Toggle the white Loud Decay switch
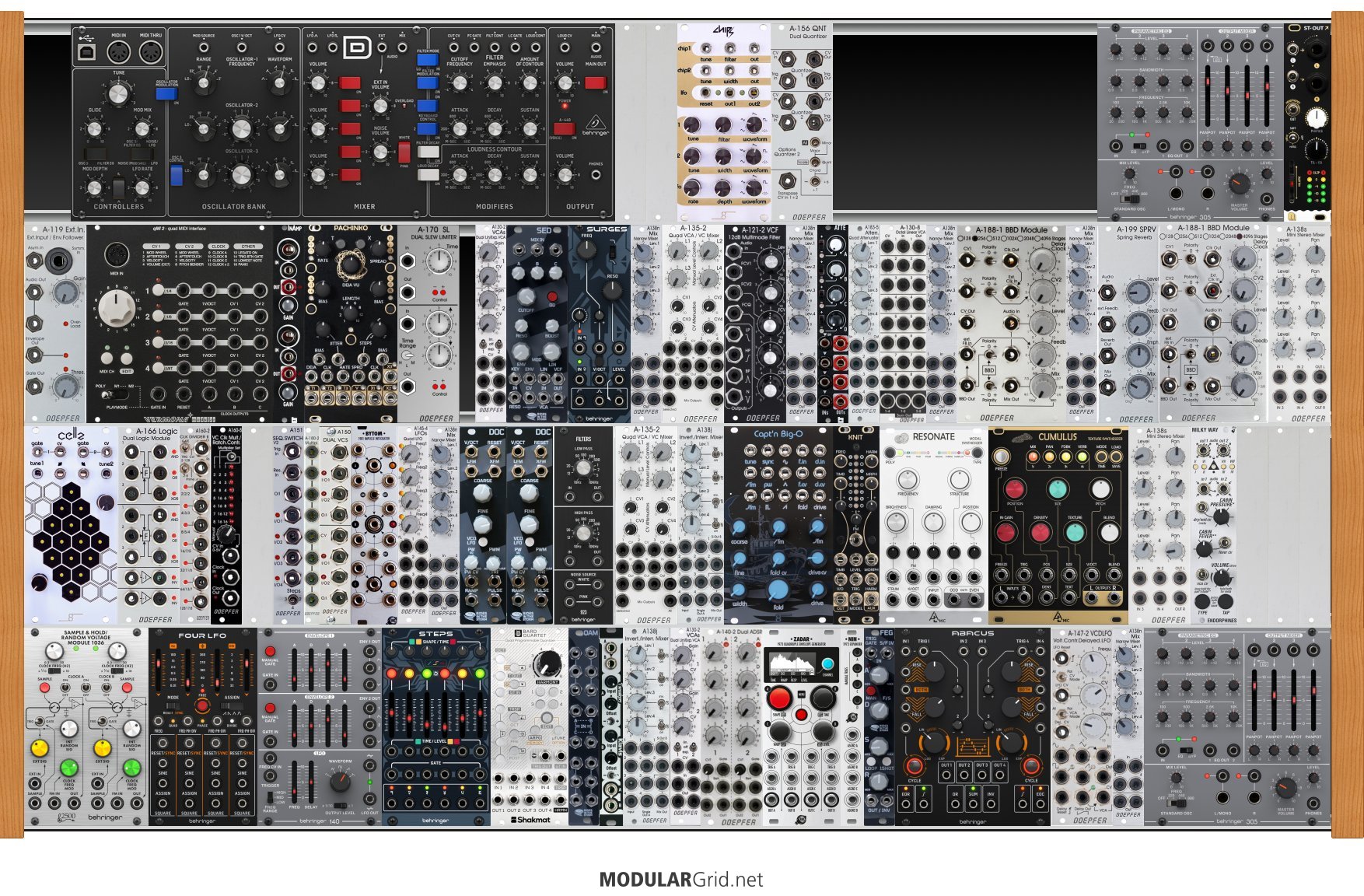This screenshot has height=896, width=1364. pyautogui.click(x=427, y=174)
